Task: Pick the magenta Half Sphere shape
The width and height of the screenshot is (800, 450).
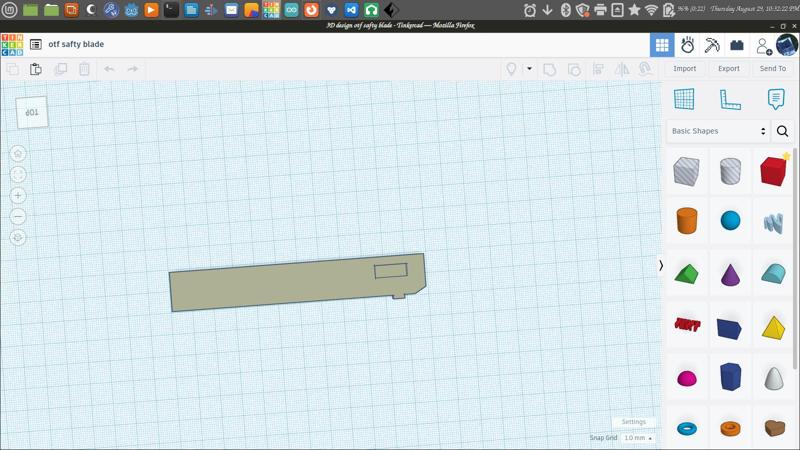Action: pyautogui.click(x=687, y=378)
